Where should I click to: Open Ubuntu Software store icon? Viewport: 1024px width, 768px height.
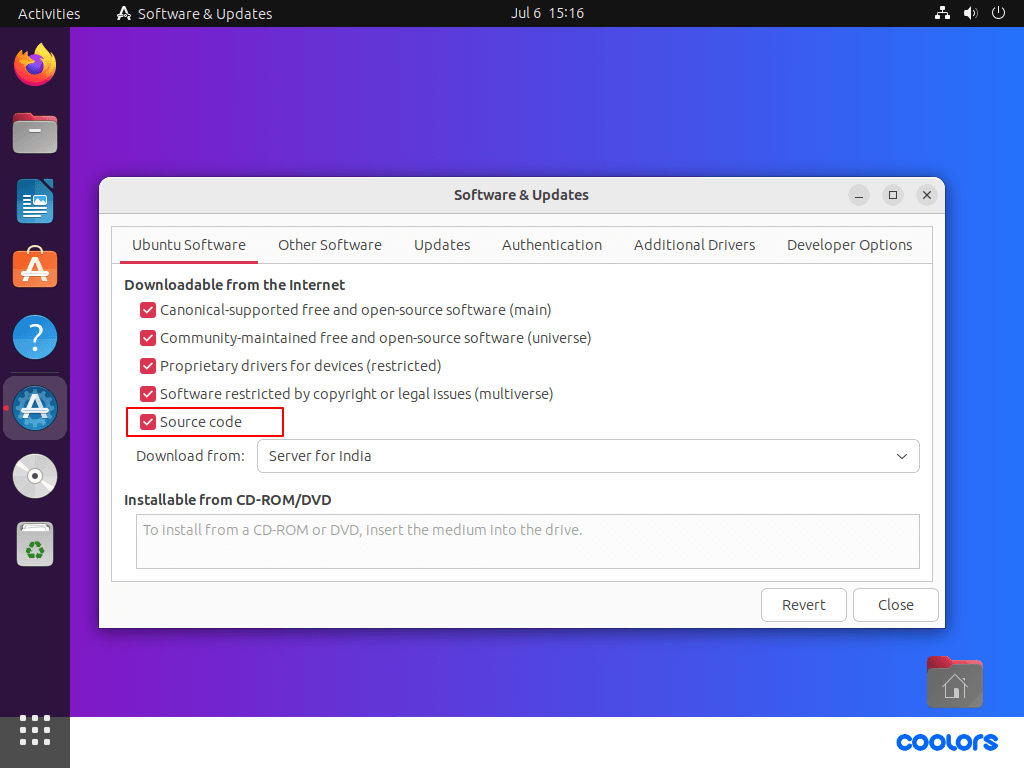coord(35,268)
